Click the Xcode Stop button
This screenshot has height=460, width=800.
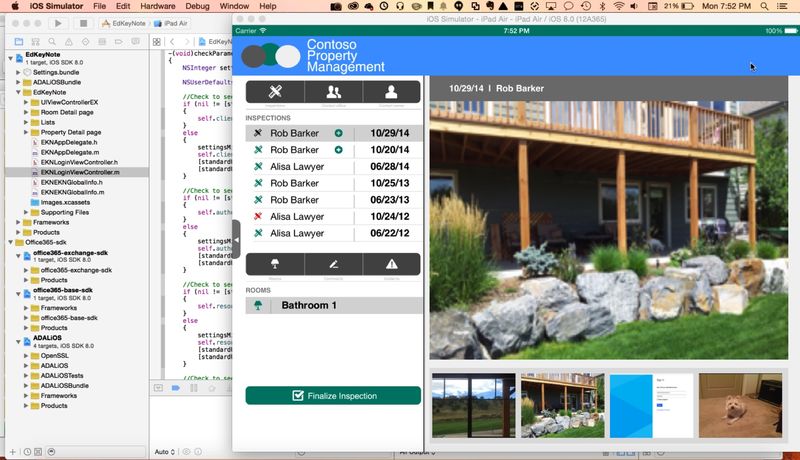tap(83, 23)
